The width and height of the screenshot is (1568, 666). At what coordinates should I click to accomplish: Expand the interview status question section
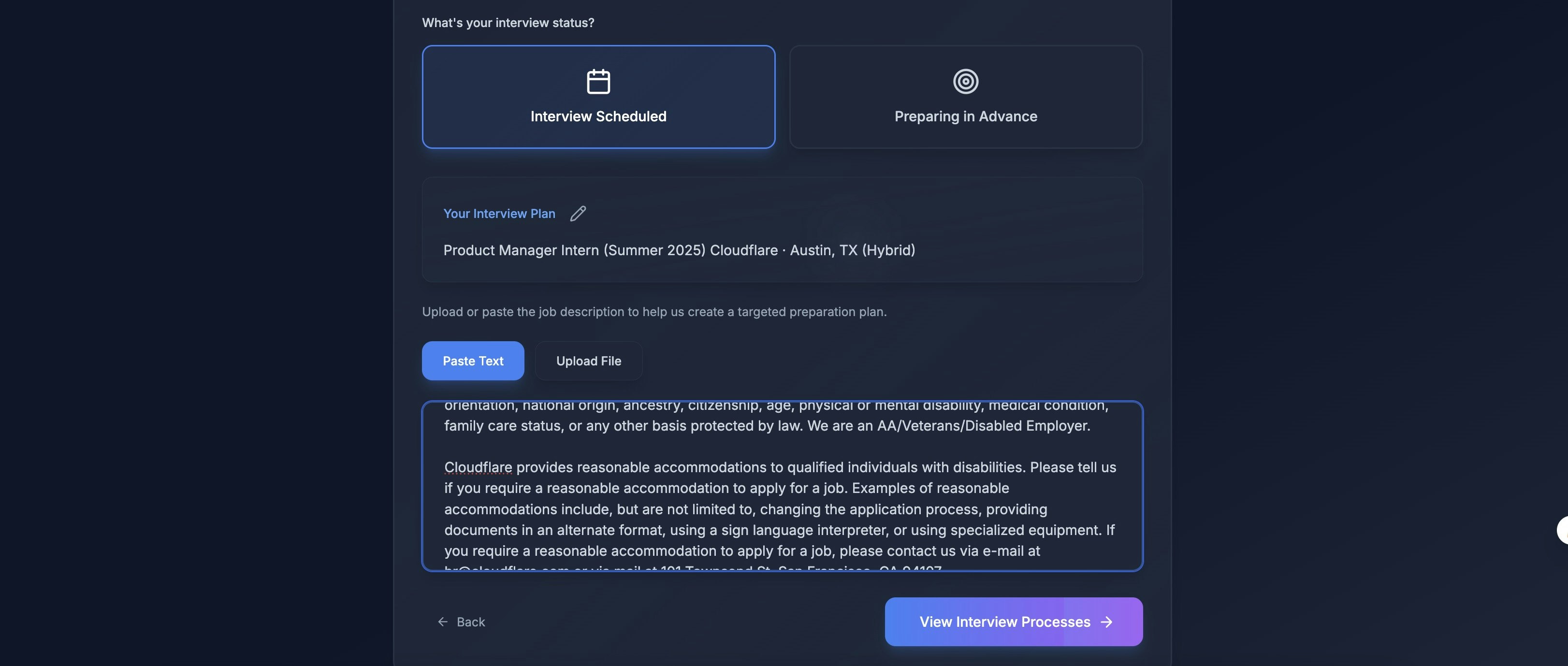[508, 22]
